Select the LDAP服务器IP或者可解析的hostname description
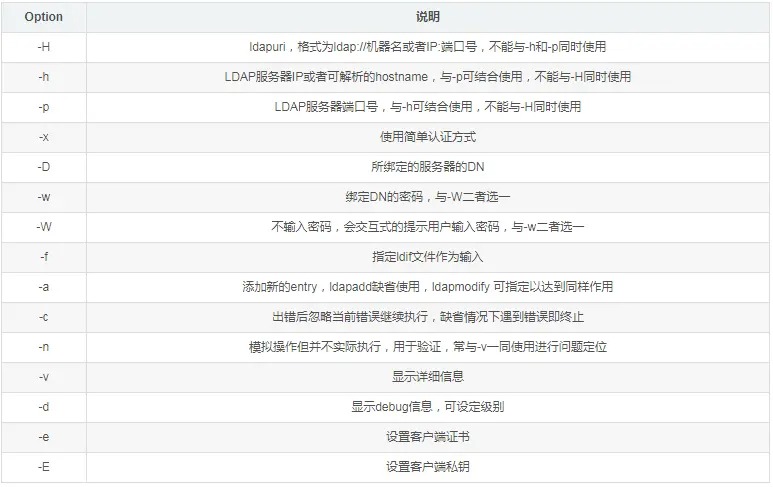Viewport: 773px width, 487px height. [x=427, y=77]
